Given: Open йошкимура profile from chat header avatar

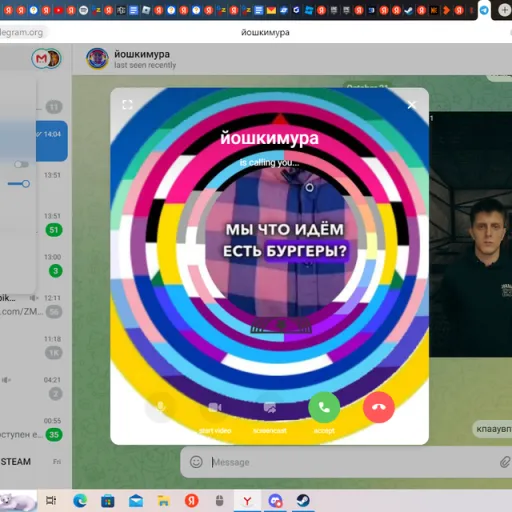Looking at the screenshot, I should (x=97, y=59).
